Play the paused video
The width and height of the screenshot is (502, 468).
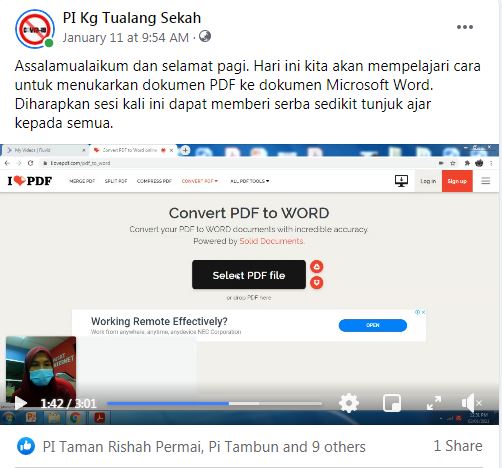point(20,403)
